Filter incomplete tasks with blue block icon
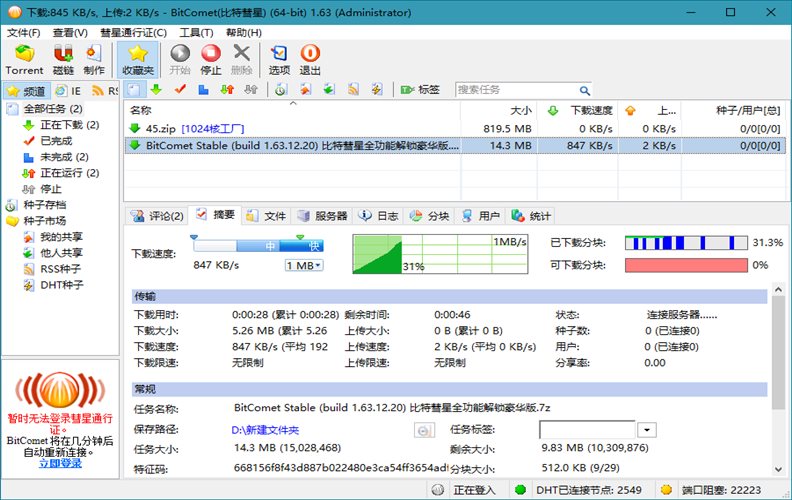 [203, 90]
